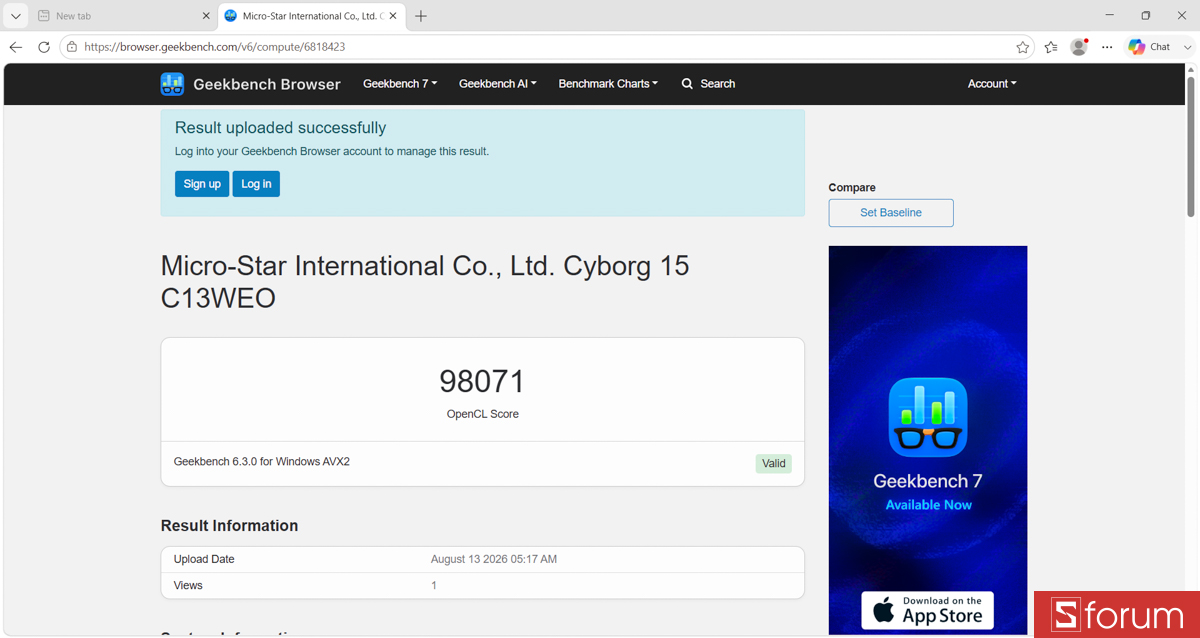Screen dimensions: 1200x638
Task: Click the Geekbench 7 ad app icon
Action: tap(928, 417)
